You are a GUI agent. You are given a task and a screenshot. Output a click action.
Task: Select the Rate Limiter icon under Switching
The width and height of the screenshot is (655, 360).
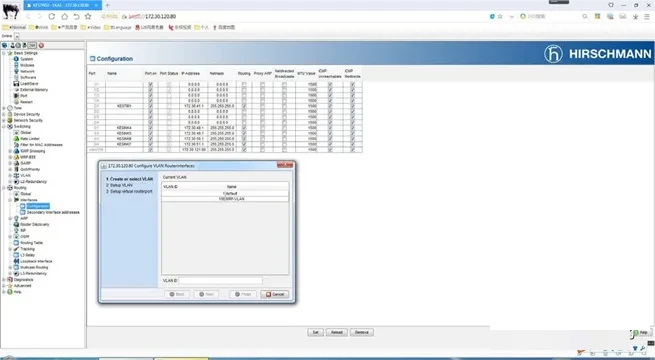coord(16,139)
